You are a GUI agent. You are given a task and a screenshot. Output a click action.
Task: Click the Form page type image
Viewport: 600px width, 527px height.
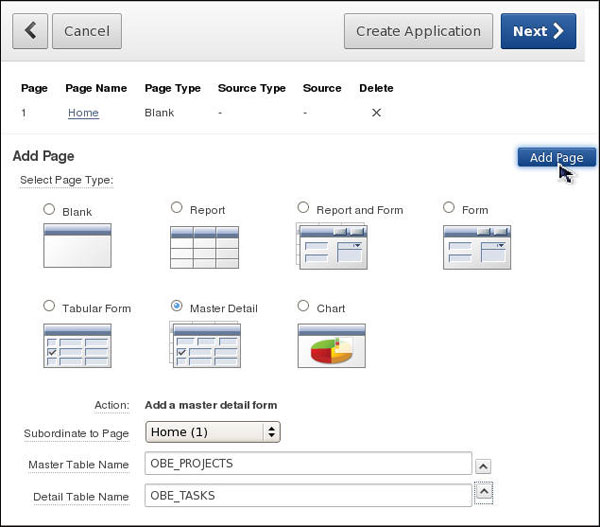click(477, 246)
